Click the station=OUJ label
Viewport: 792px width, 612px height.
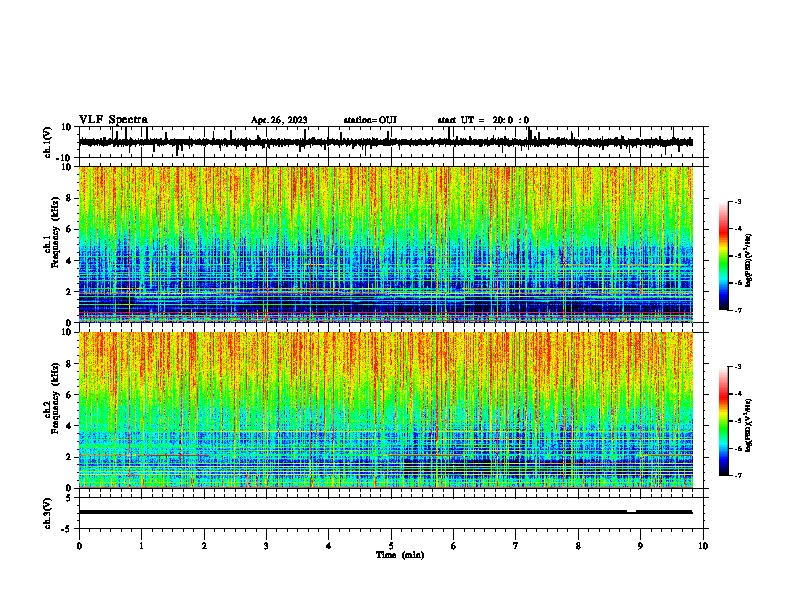pyautogui.click(x=370, y=120)
